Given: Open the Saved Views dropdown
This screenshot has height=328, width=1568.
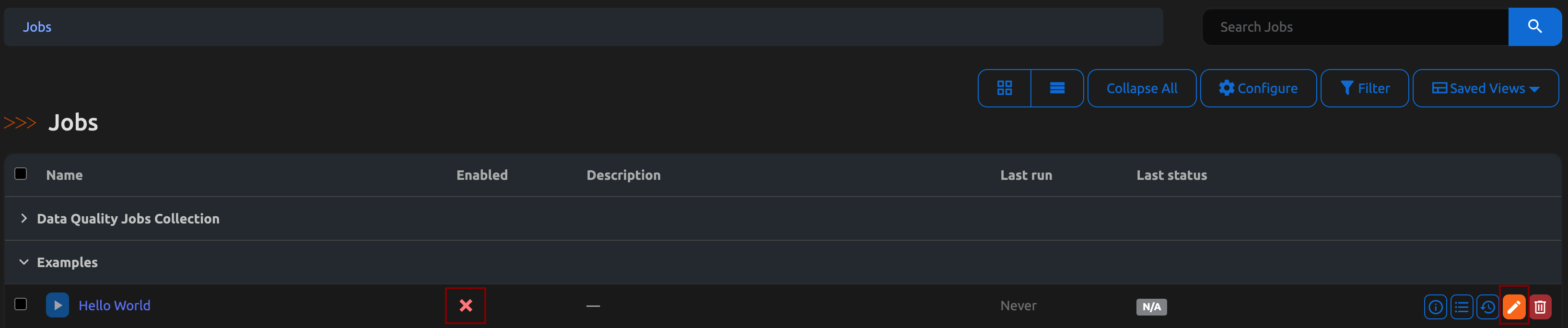Looking at the screenshot, I should [1485, 88].
